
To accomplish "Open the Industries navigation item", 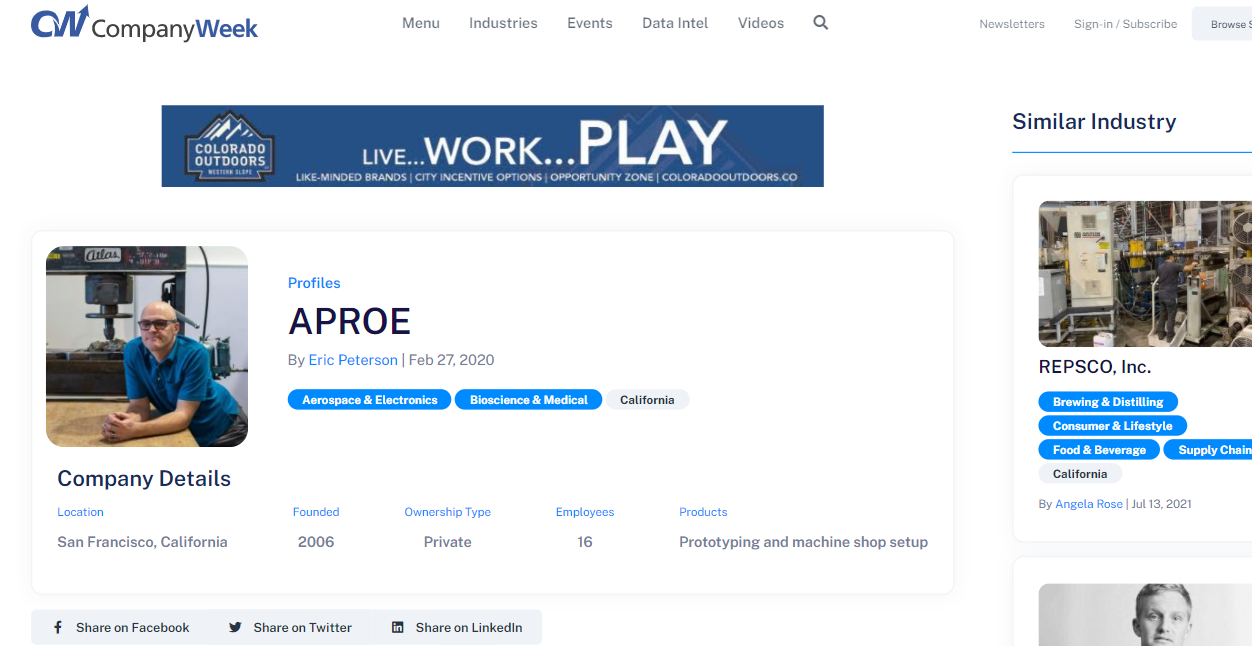I will click(503, 23).
